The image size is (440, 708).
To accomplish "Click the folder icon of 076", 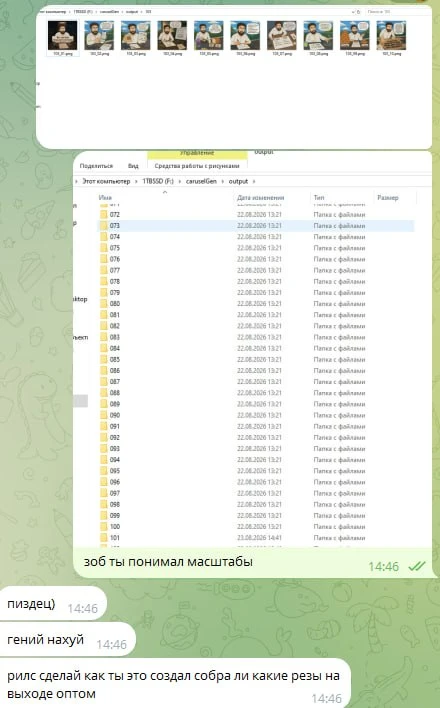I will pos(103,259).
